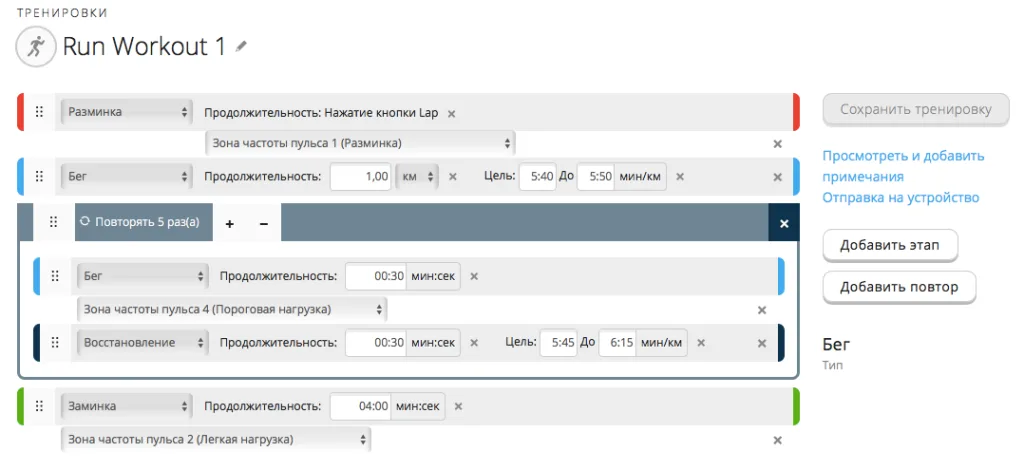
Task: Click drag handle of the 1,00 км Бег step
Action: coord(39,176)
